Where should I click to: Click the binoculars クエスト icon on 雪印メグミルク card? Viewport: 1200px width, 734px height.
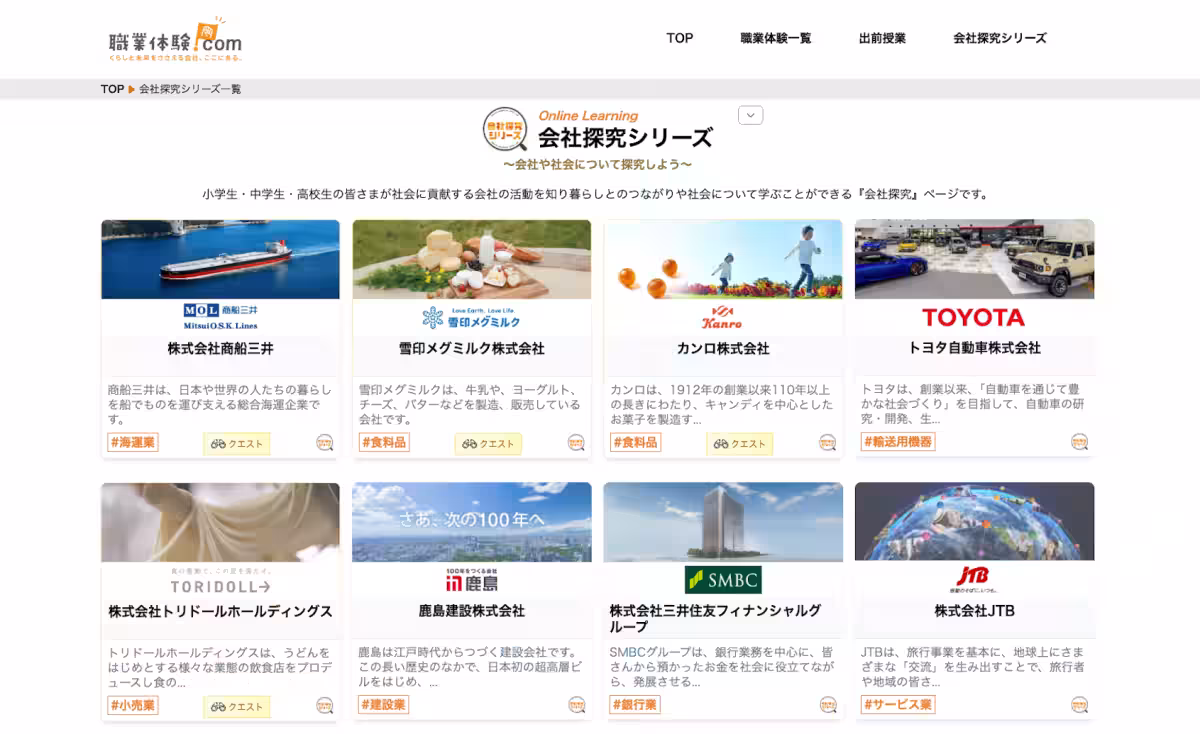(487, 443)
